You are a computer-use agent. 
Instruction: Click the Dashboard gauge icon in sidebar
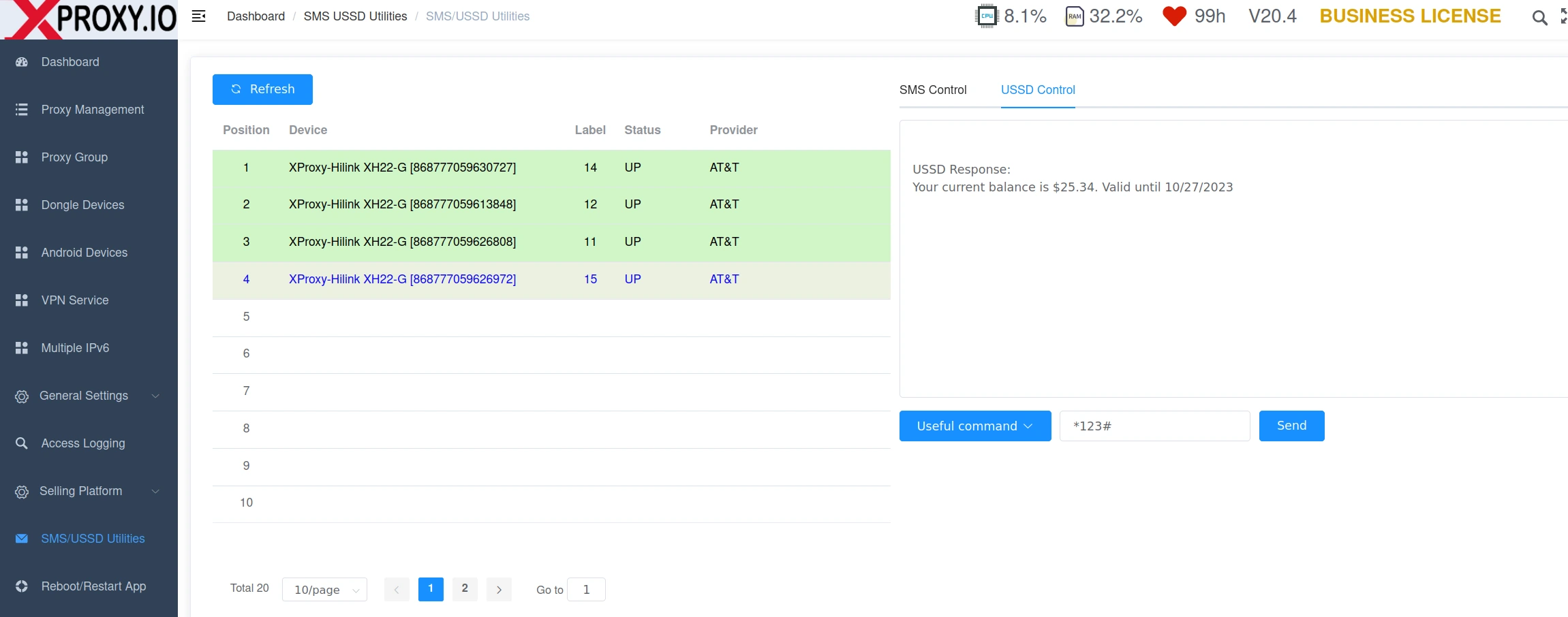point(22,62)
